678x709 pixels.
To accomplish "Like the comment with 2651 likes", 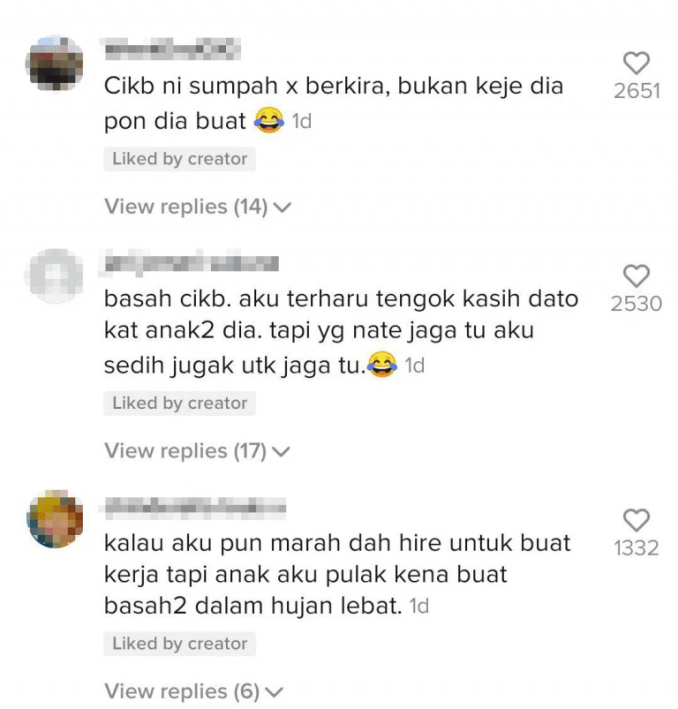I will tap(636, 63).
